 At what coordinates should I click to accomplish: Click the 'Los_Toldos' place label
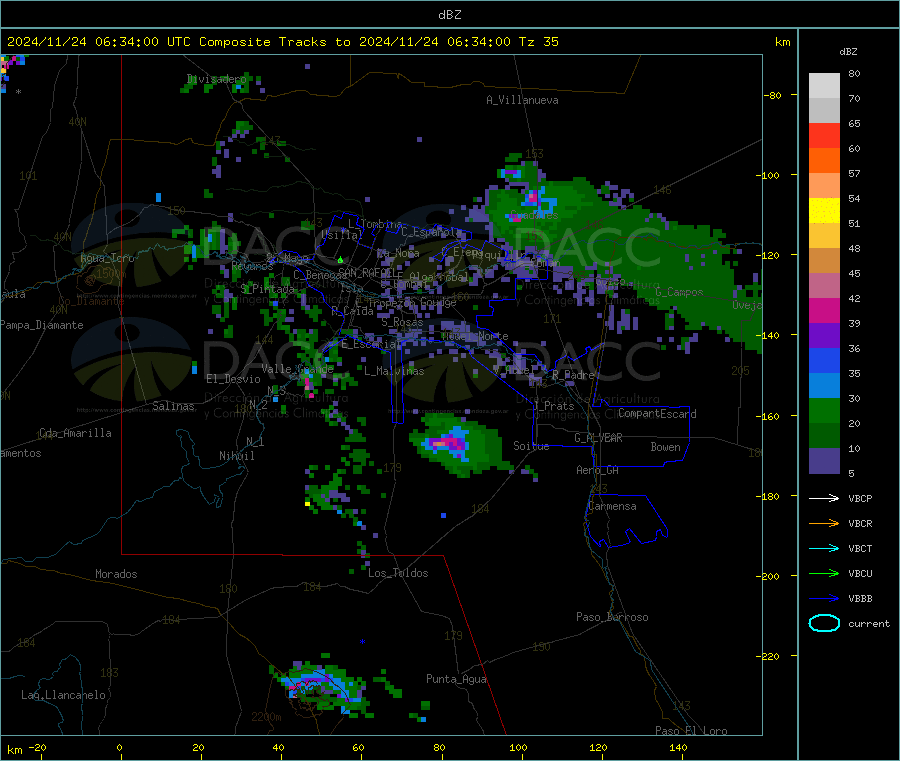(x=398, y=573)
